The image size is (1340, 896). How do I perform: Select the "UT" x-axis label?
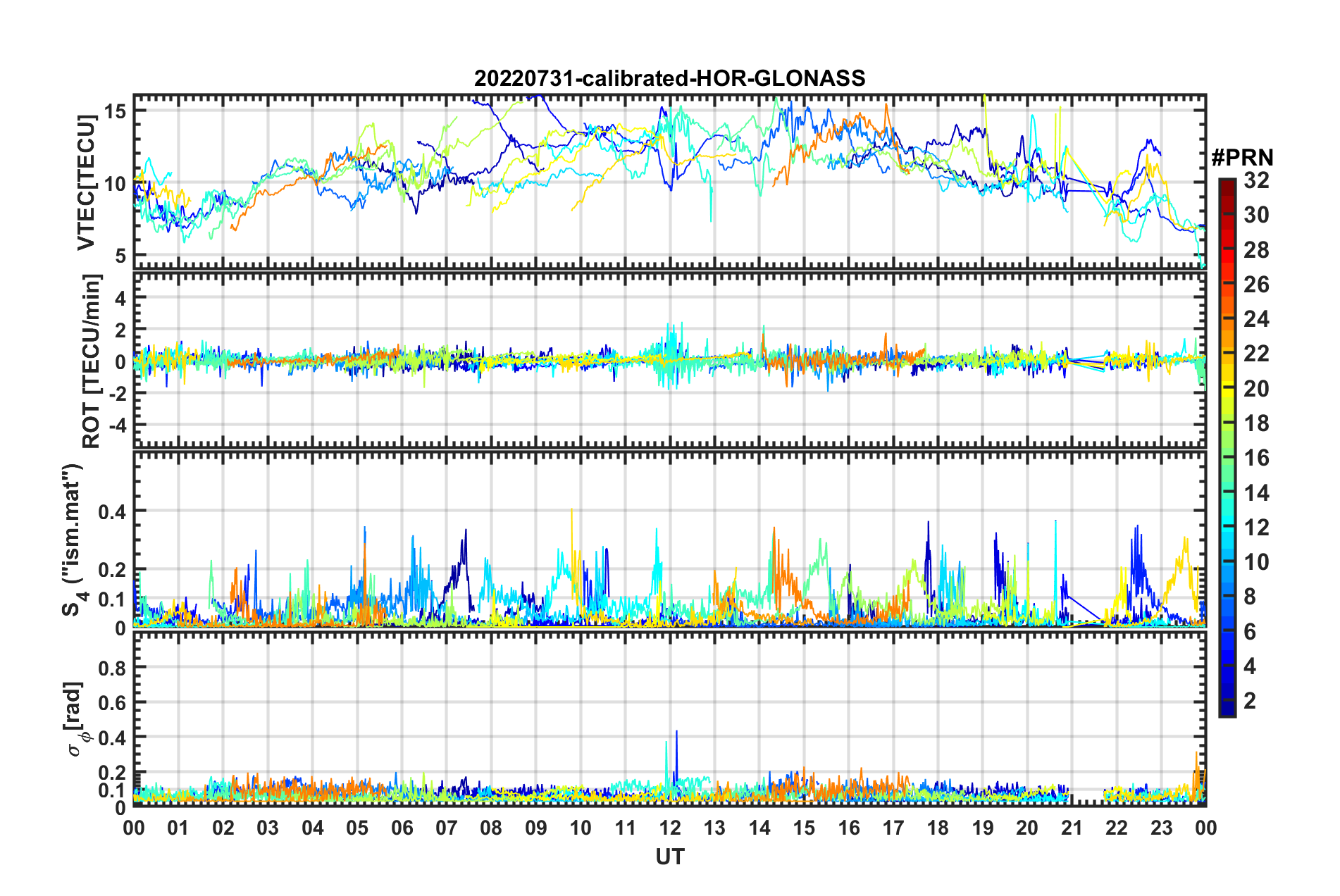click(670, 857)
